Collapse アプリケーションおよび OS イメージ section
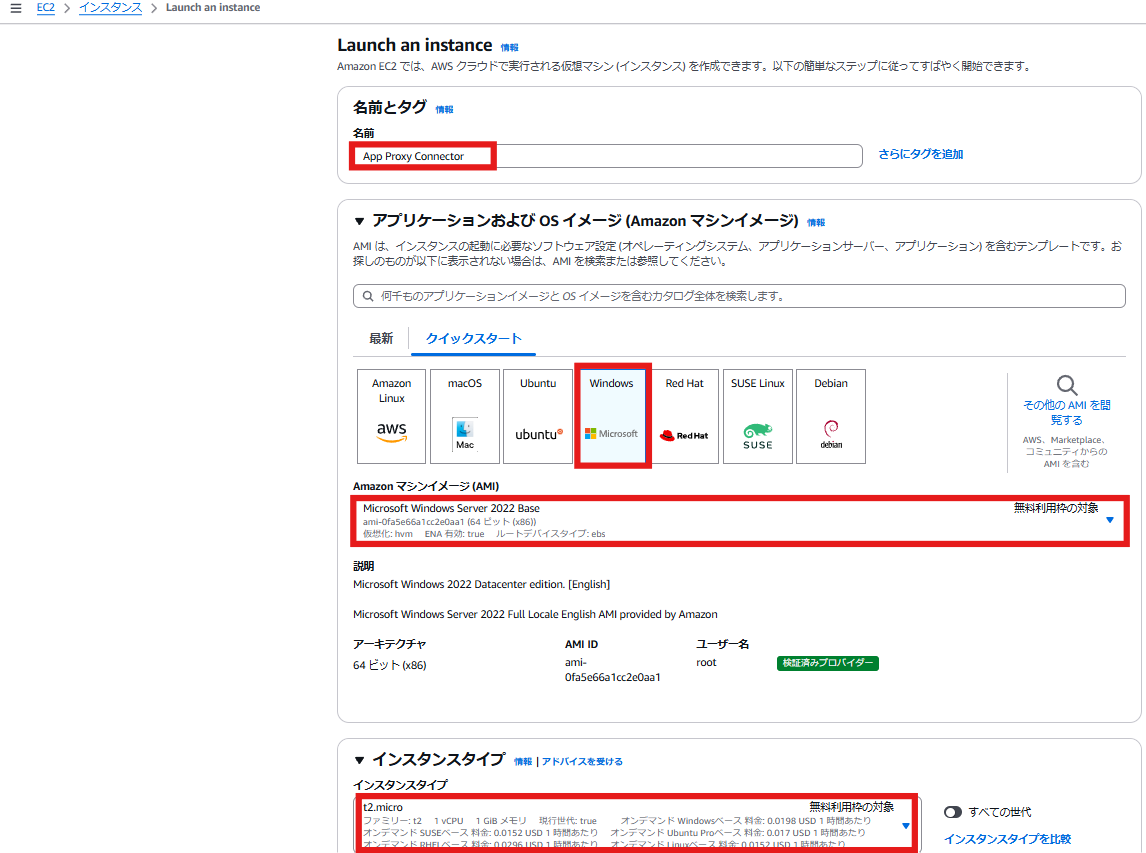This screenshot has height=853, width=1146. point(359,221)
